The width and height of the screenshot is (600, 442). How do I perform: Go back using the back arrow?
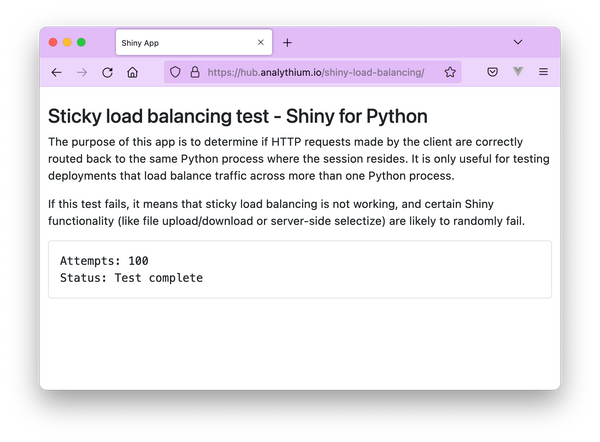point(57,72)
